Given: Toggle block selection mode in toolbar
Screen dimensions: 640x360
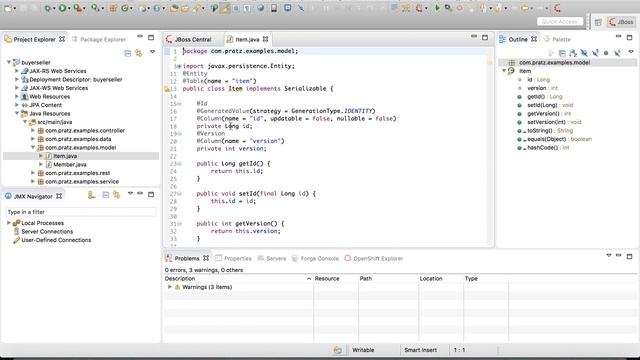Looking at the screenshot, I should [236, 8].
